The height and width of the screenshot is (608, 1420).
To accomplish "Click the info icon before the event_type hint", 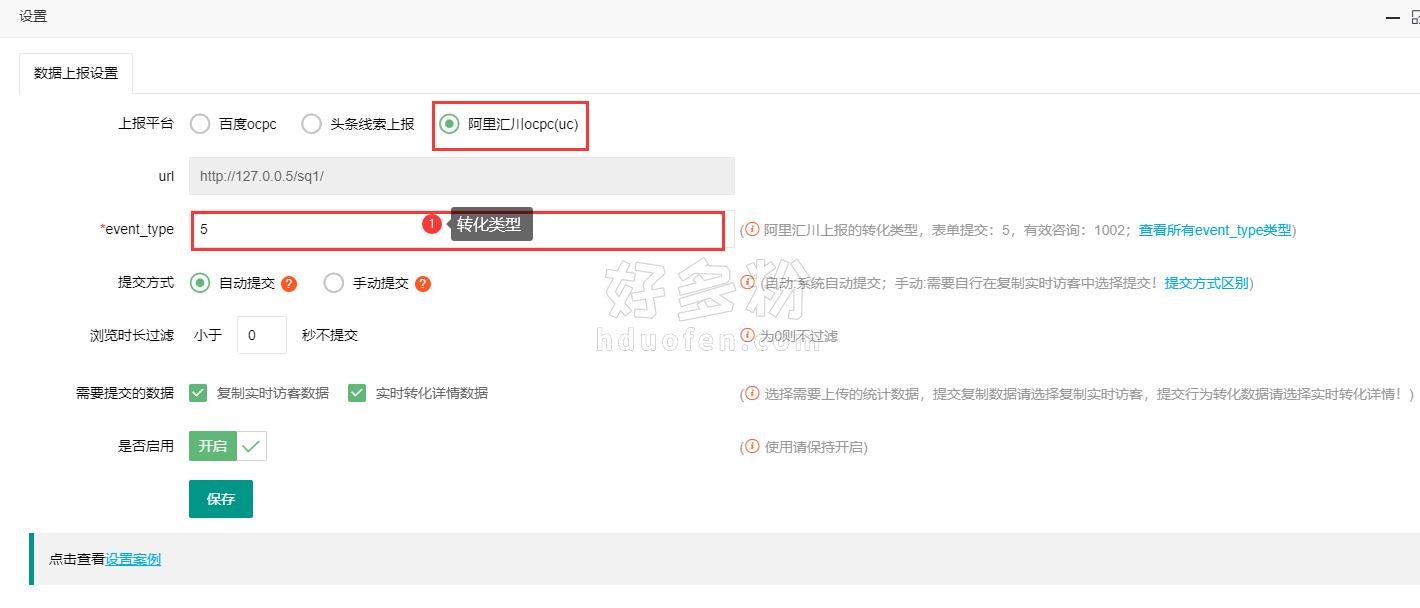I will 752,230.
